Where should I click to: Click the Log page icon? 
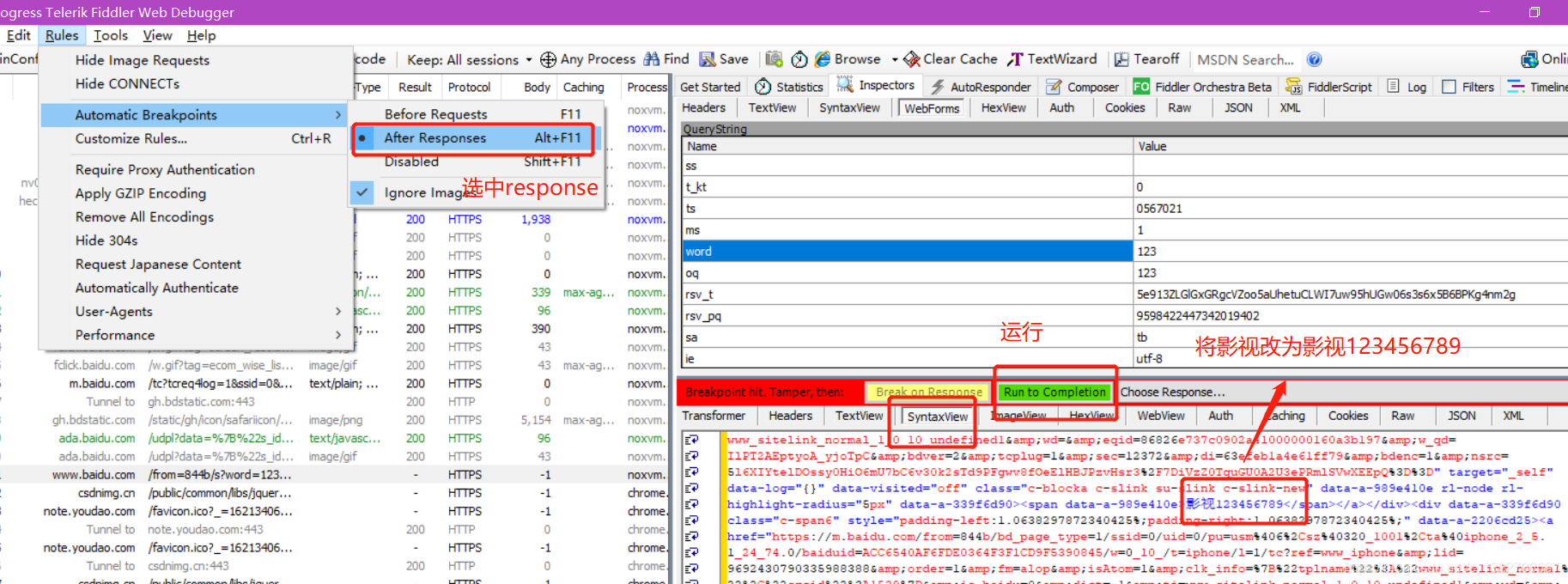pyautogui.click(x=1394, y=87)
